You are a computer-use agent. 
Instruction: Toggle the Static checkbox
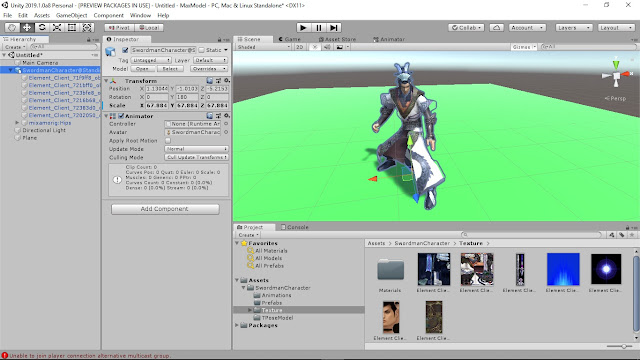click(201, 50)
